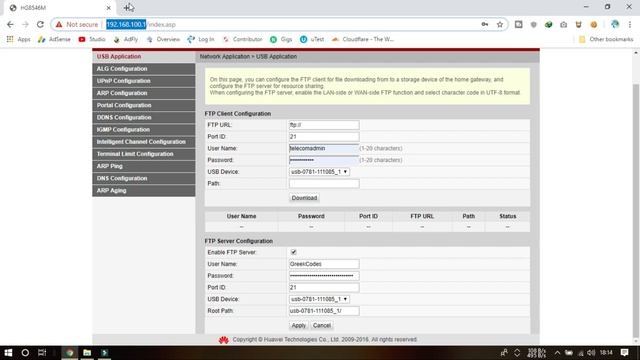The height and width of the screenshot is (360, 640).
Task: Open Intelligent Channel Configuration item
Action: tap(144, 142)
